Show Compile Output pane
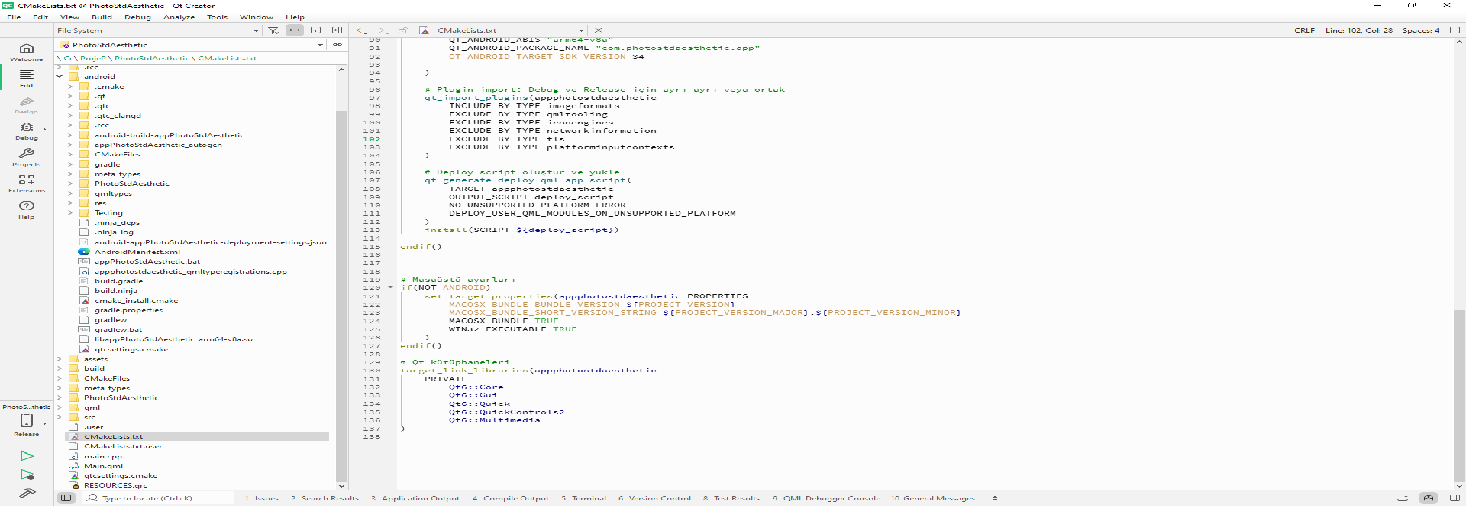1466x506 pixels. coord(510,497)
